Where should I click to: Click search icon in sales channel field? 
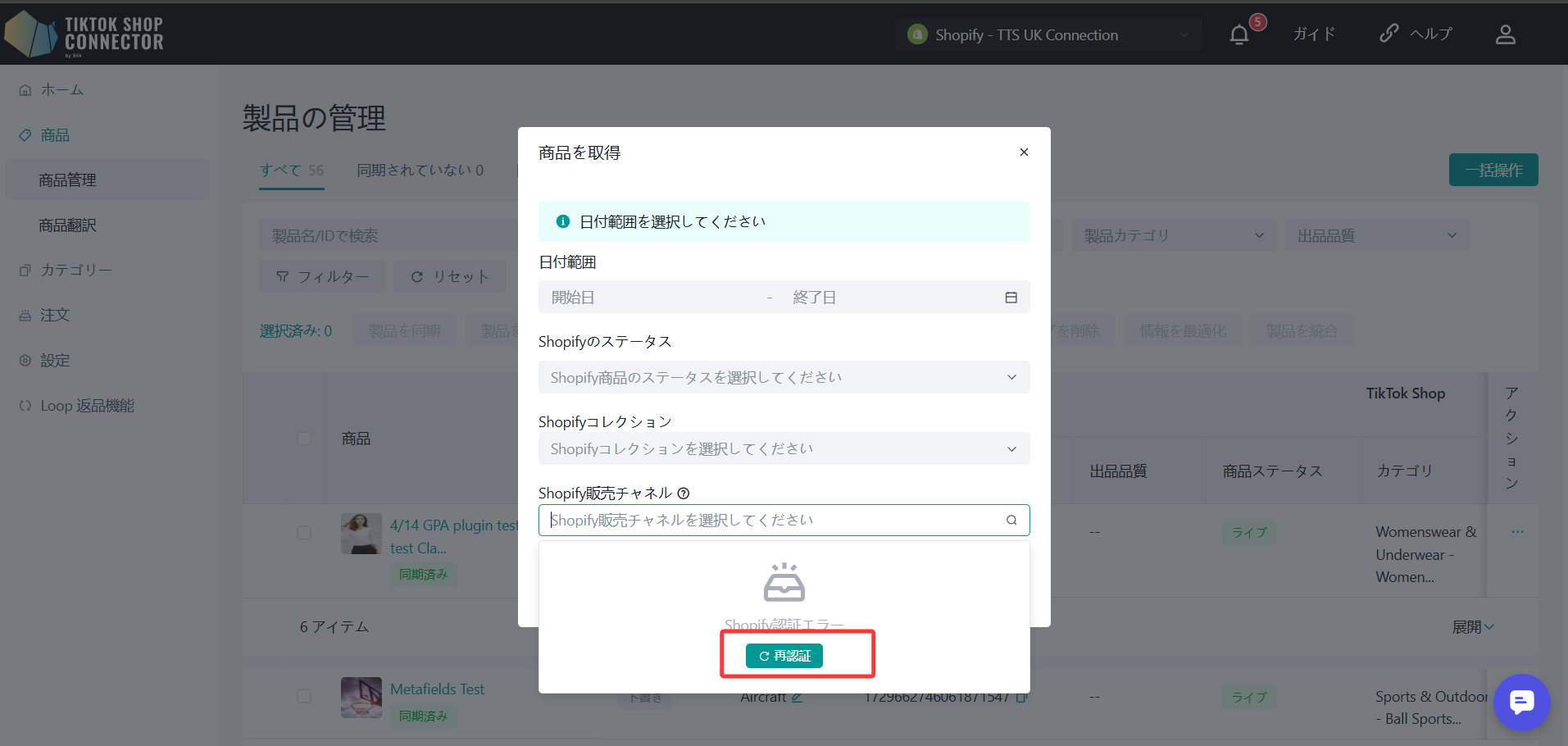tap(1011, 520)
